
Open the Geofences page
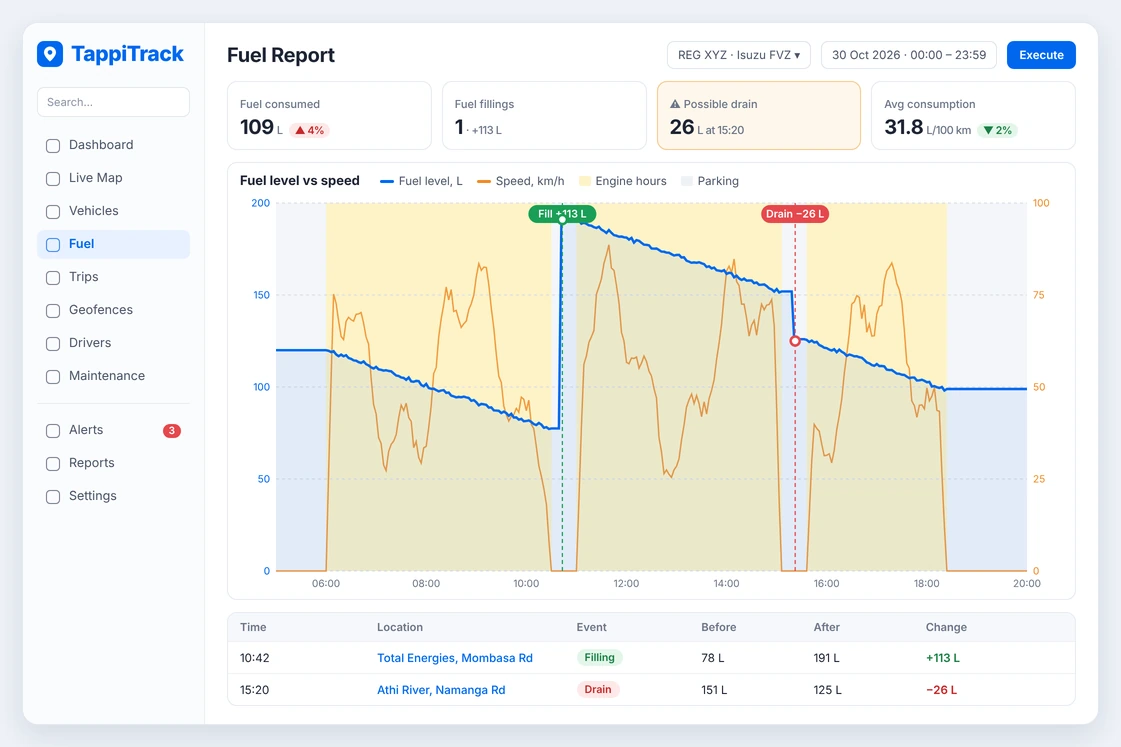[113, 310]
